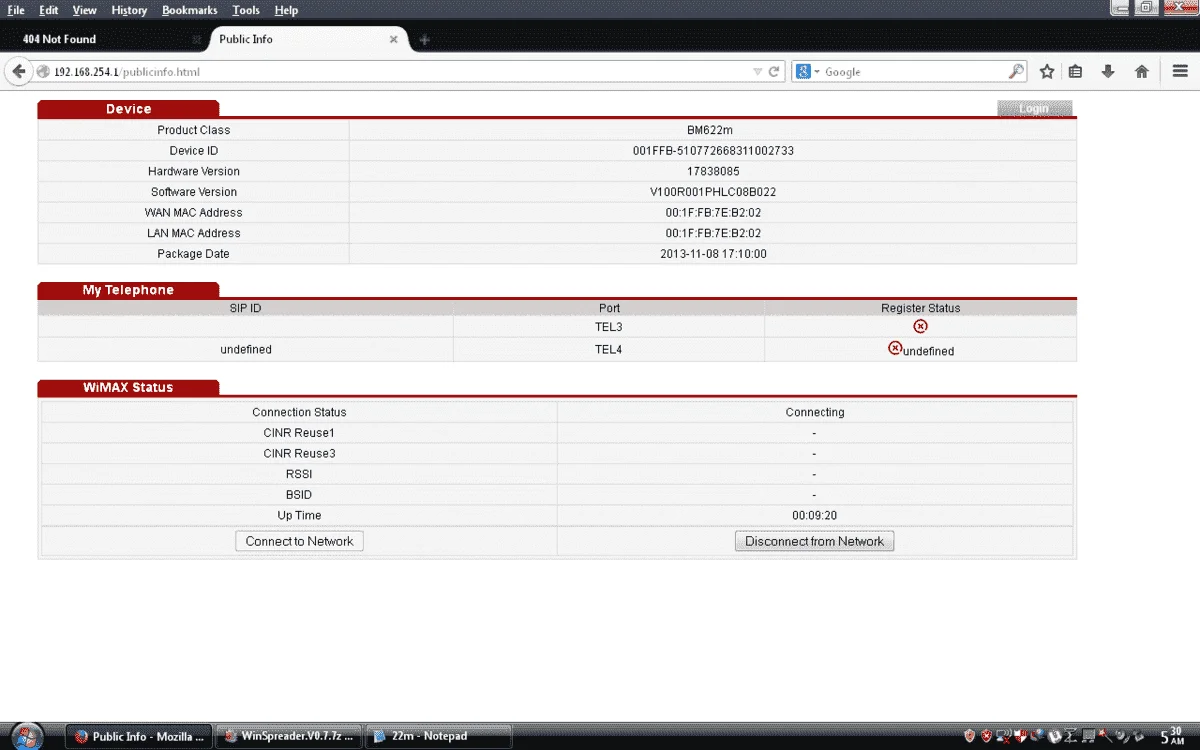Select the WAN MAC Address value
This screenshot has width=1200, height=750.
click(713, 213)
